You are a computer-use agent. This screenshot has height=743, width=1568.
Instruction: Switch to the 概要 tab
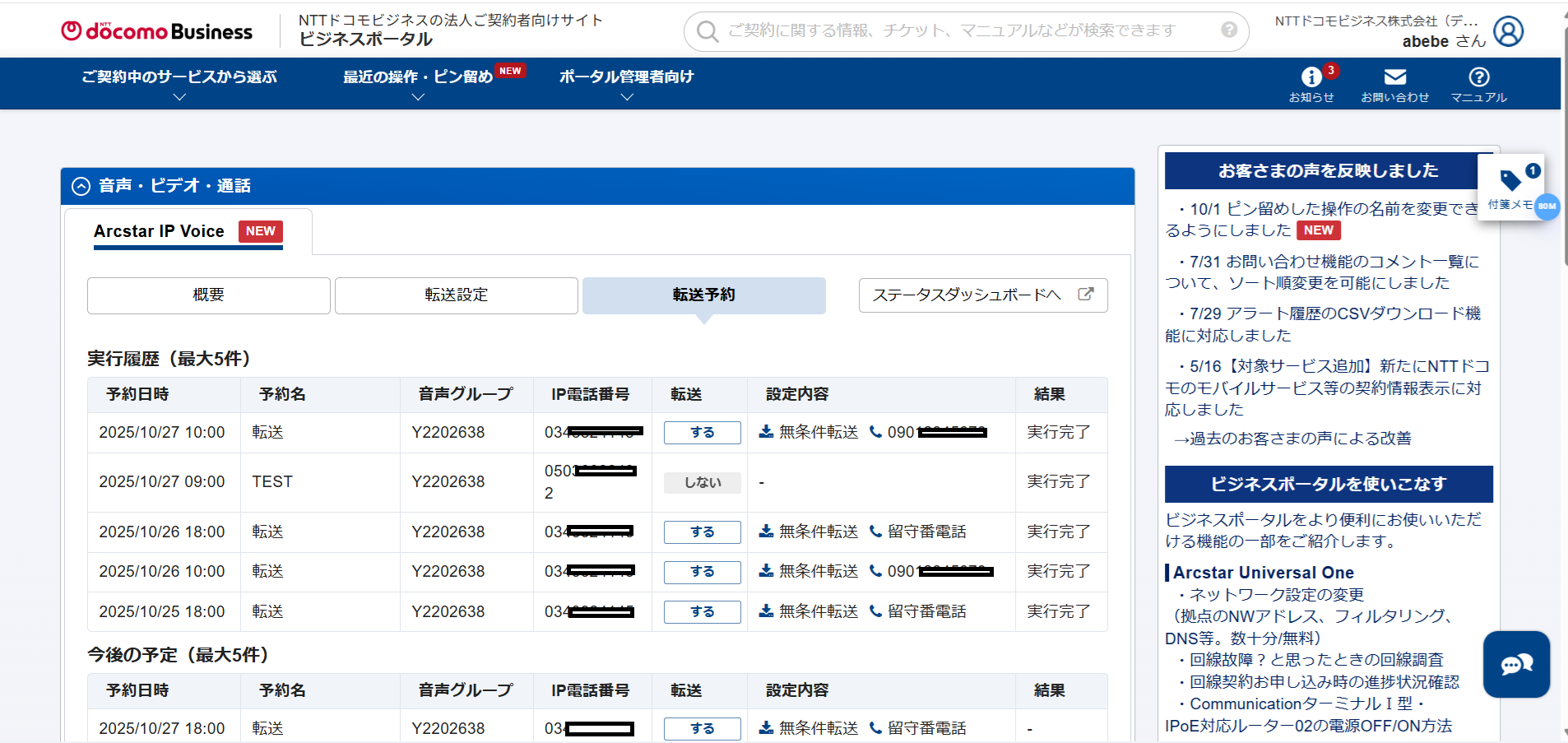tap(208, 295)
